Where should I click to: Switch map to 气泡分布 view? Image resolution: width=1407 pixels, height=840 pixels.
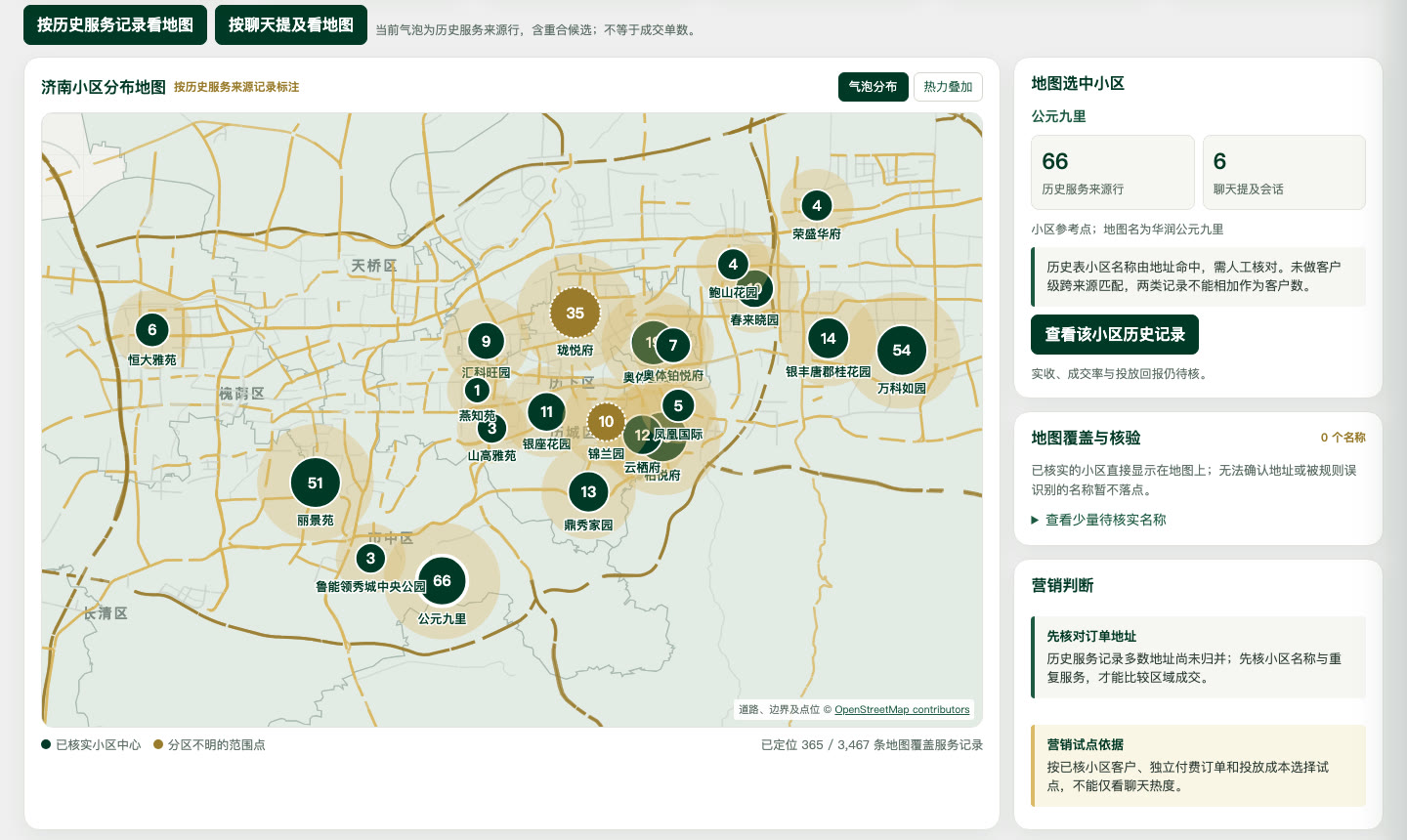(x=874, y=87)
